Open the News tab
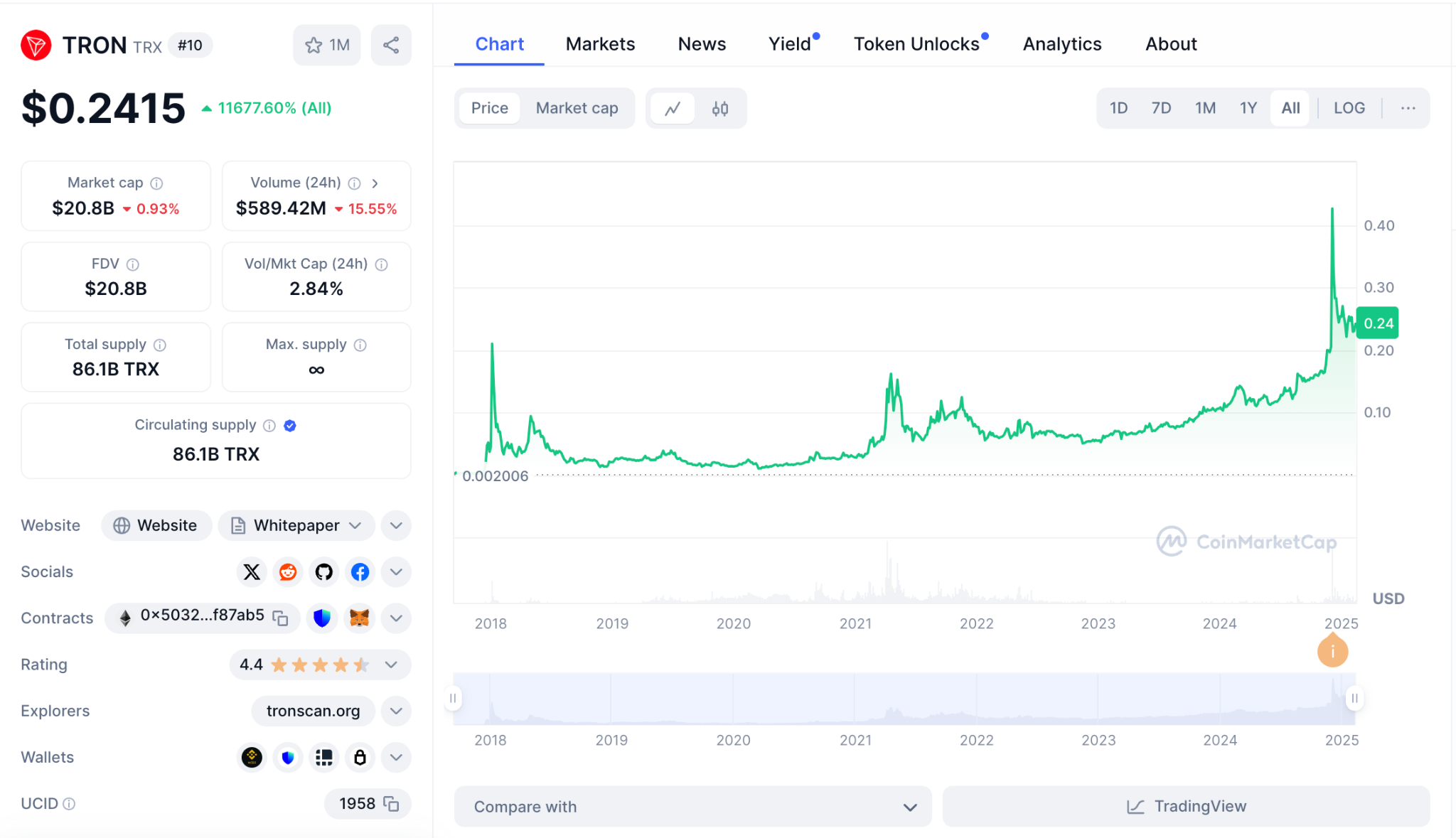Image resolution: width=1456 pixels, height=838 pixels. [x=702, y=44]
